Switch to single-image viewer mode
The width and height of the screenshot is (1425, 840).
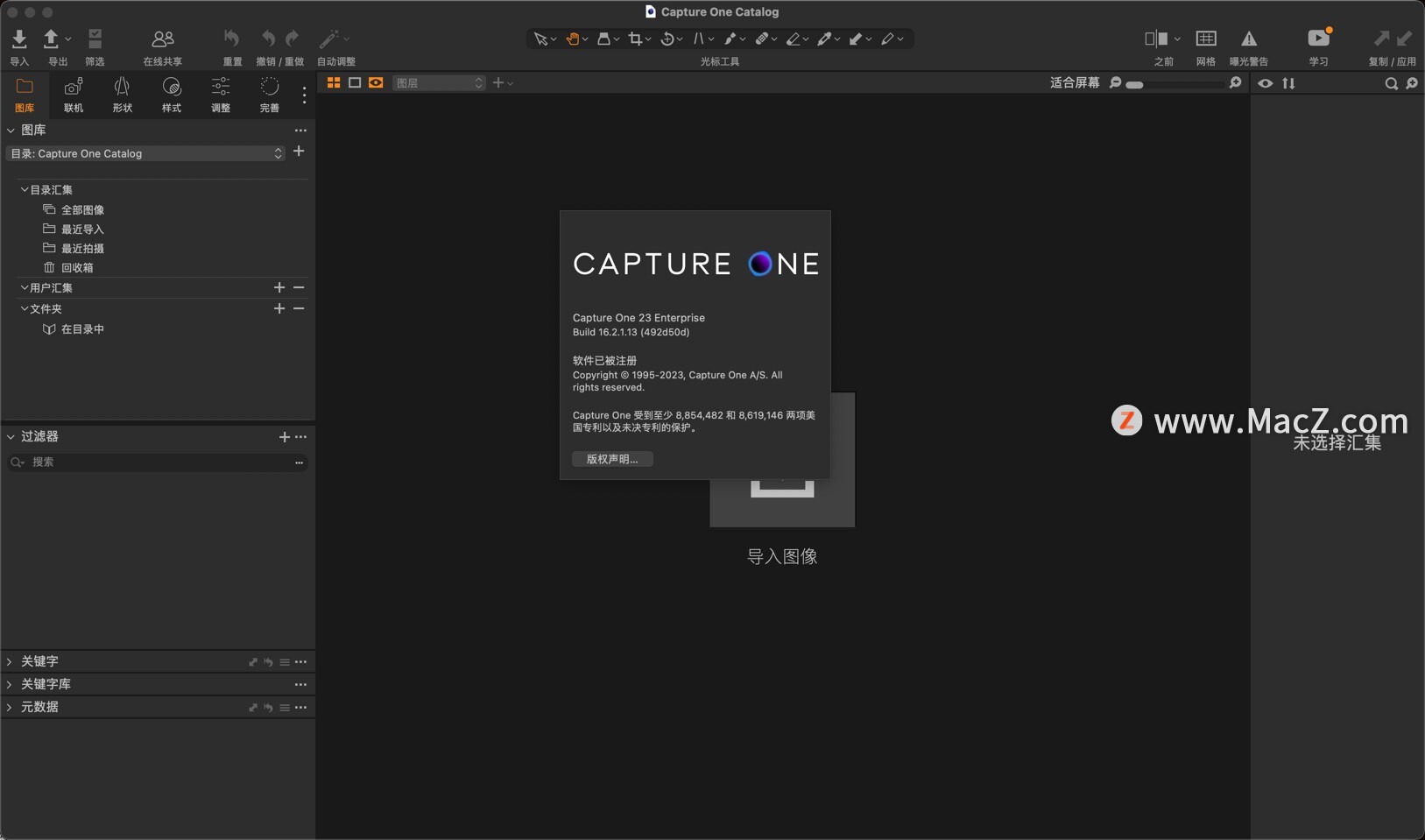point(355,82)
